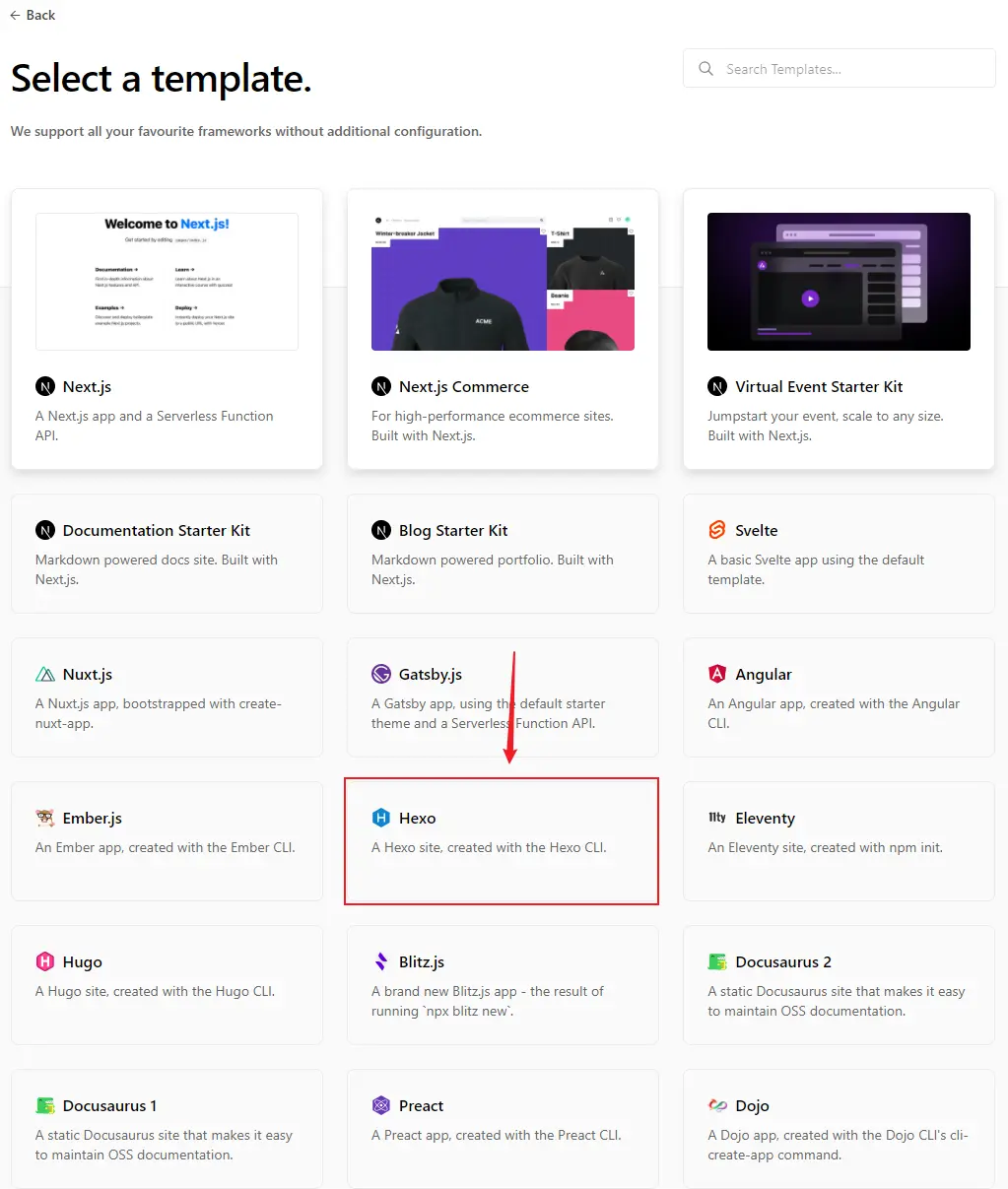Click 'An Angular app, created with' description

pos(834,713)
